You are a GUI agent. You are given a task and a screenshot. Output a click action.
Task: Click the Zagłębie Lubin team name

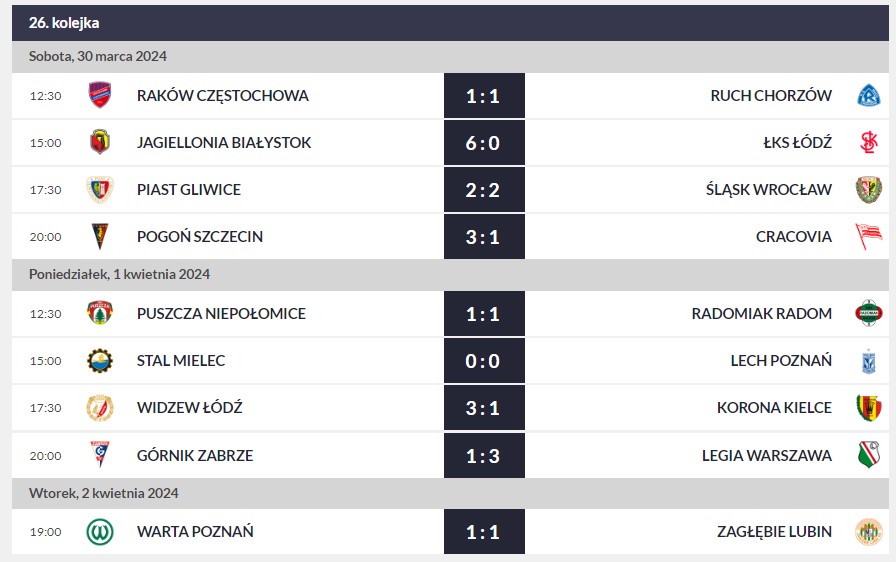point(774,532)
